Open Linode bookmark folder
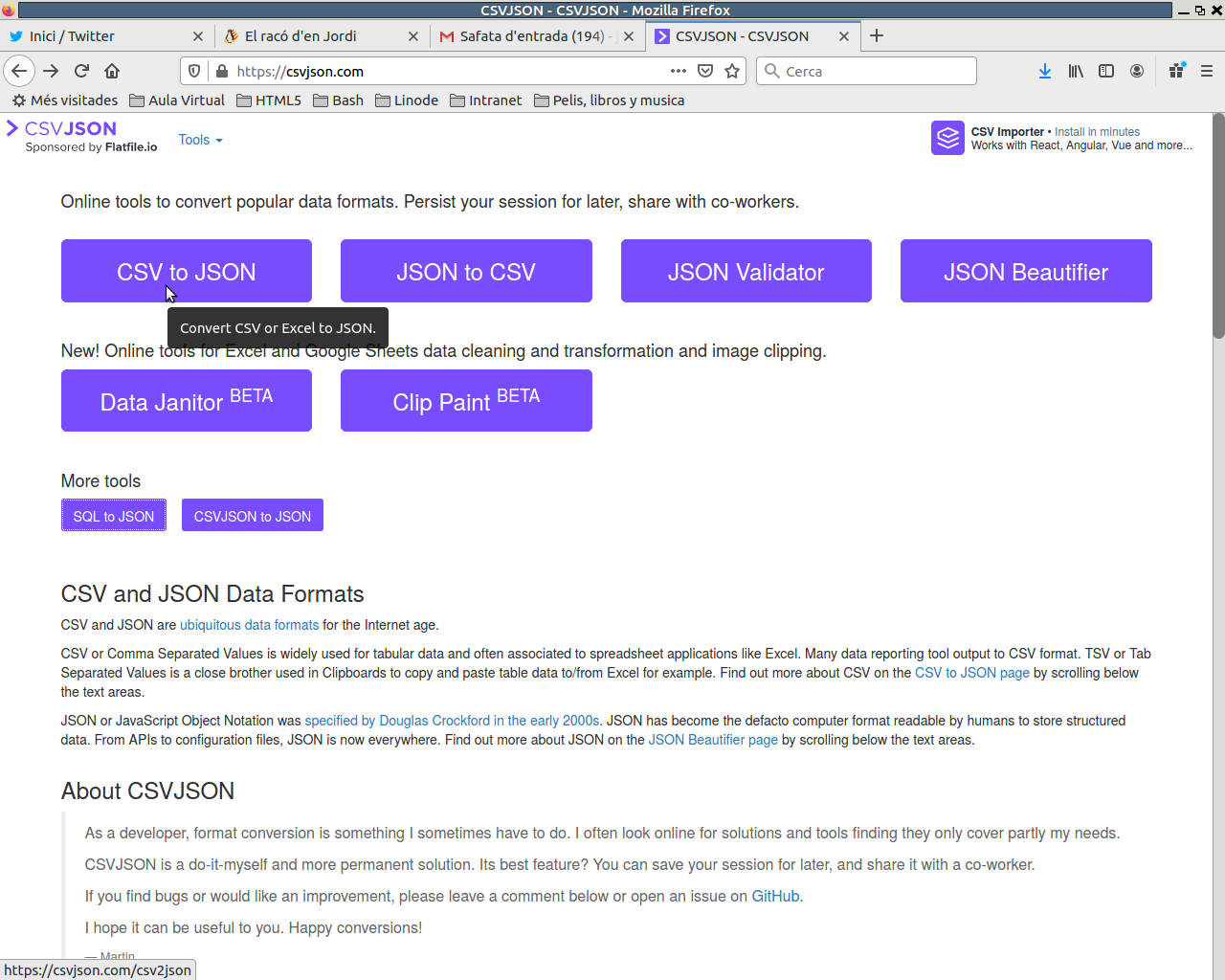 click(x=407, y=100)
